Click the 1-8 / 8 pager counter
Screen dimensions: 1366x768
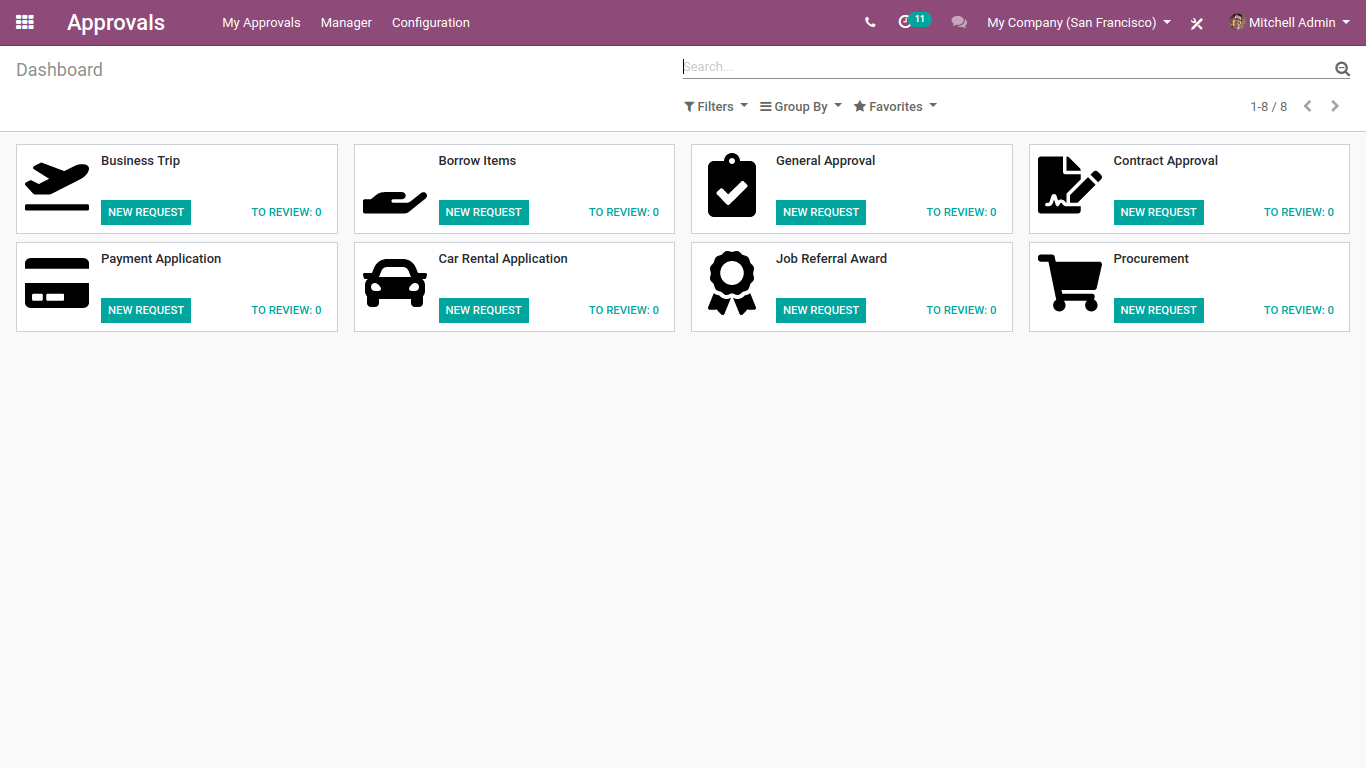[x=1269, y=106]
